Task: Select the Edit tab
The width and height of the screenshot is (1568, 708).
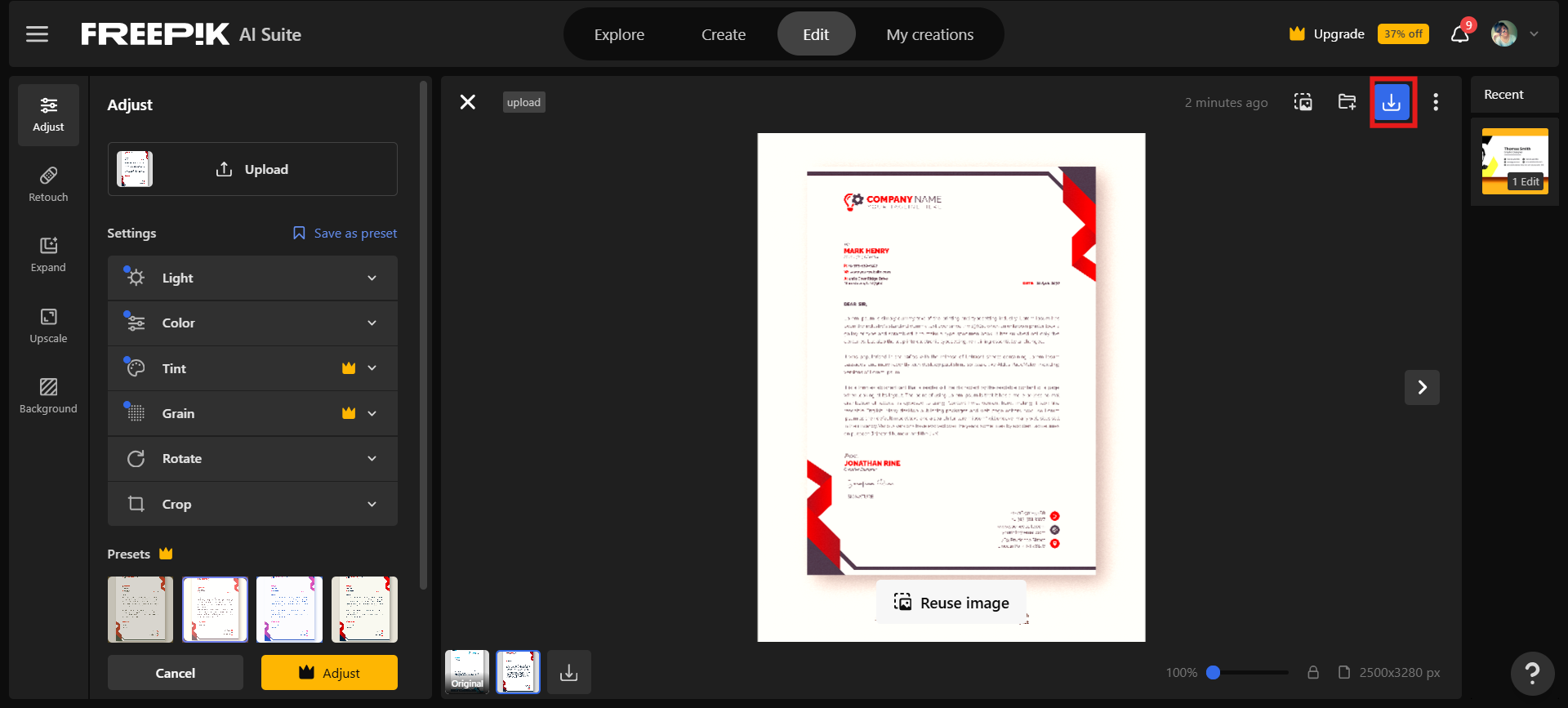Action: coord(816,34)
